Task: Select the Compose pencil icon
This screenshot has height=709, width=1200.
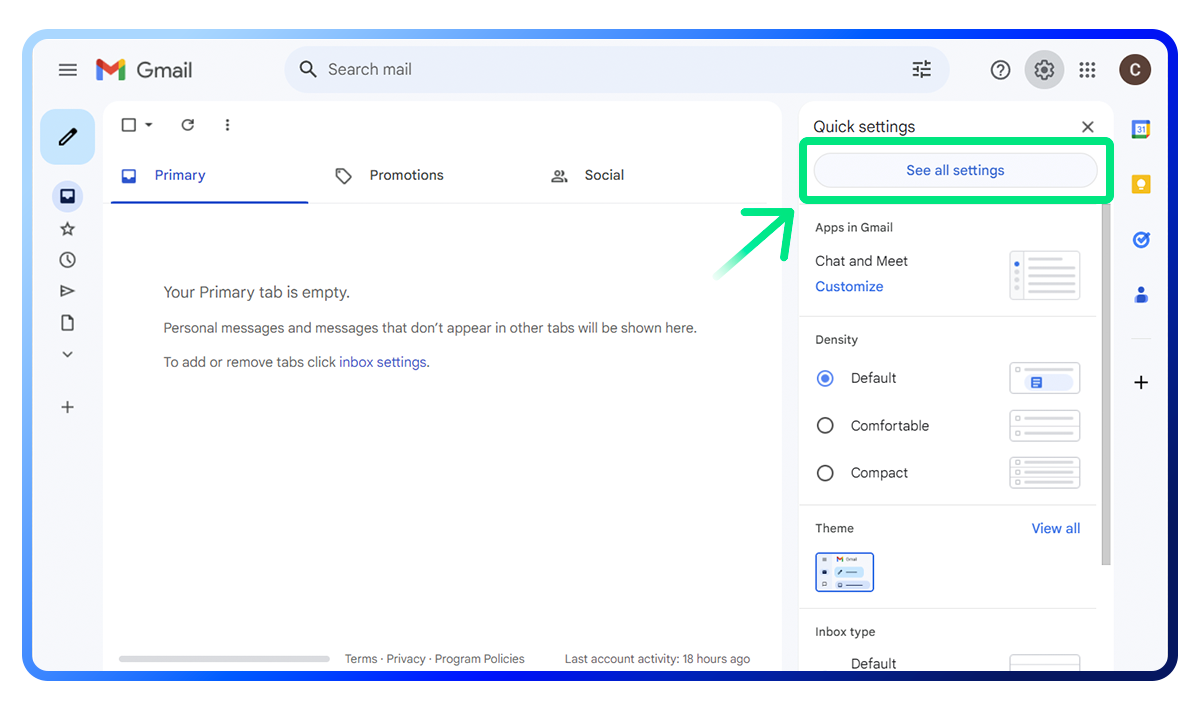Action: 67,137
